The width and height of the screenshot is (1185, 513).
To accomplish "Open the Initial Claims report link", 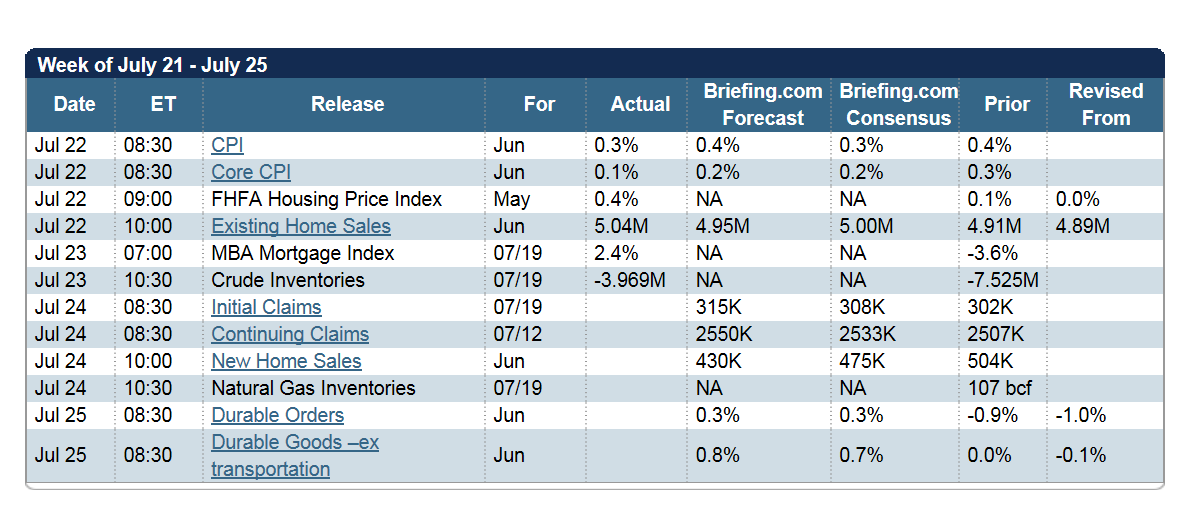I will click(266, 307).
